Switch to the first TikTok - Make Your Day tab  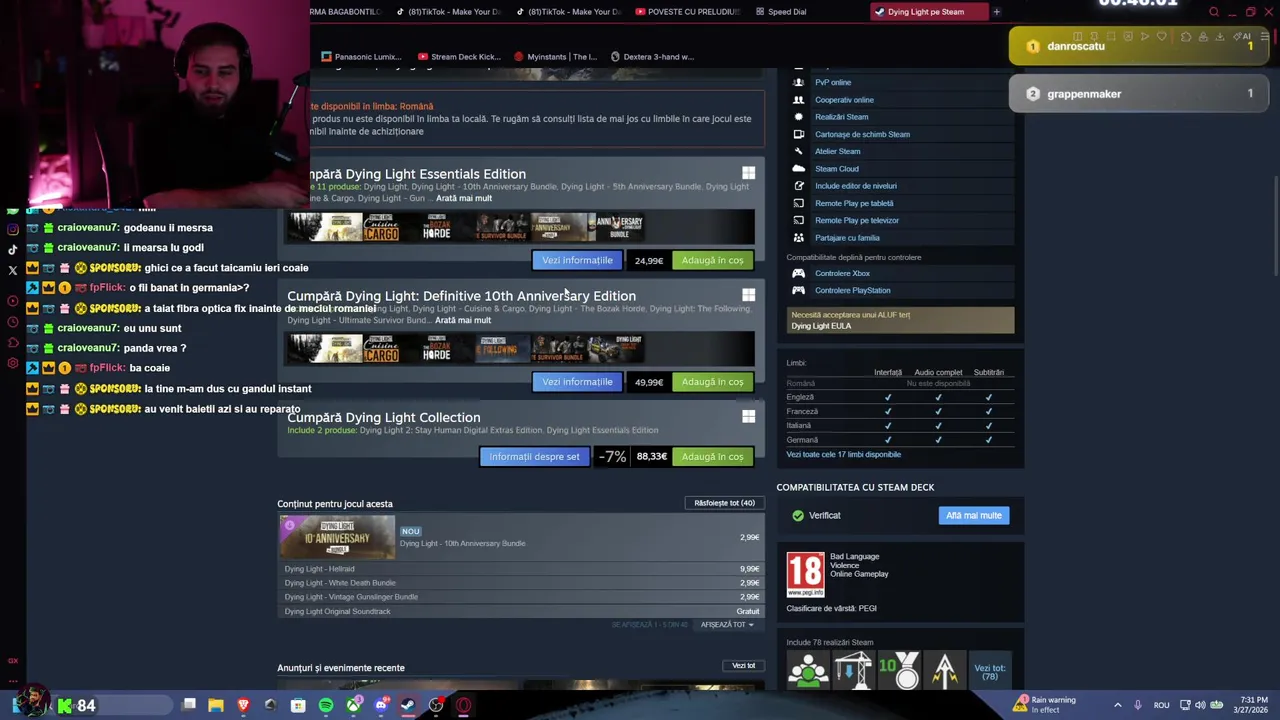coord(448,12)
